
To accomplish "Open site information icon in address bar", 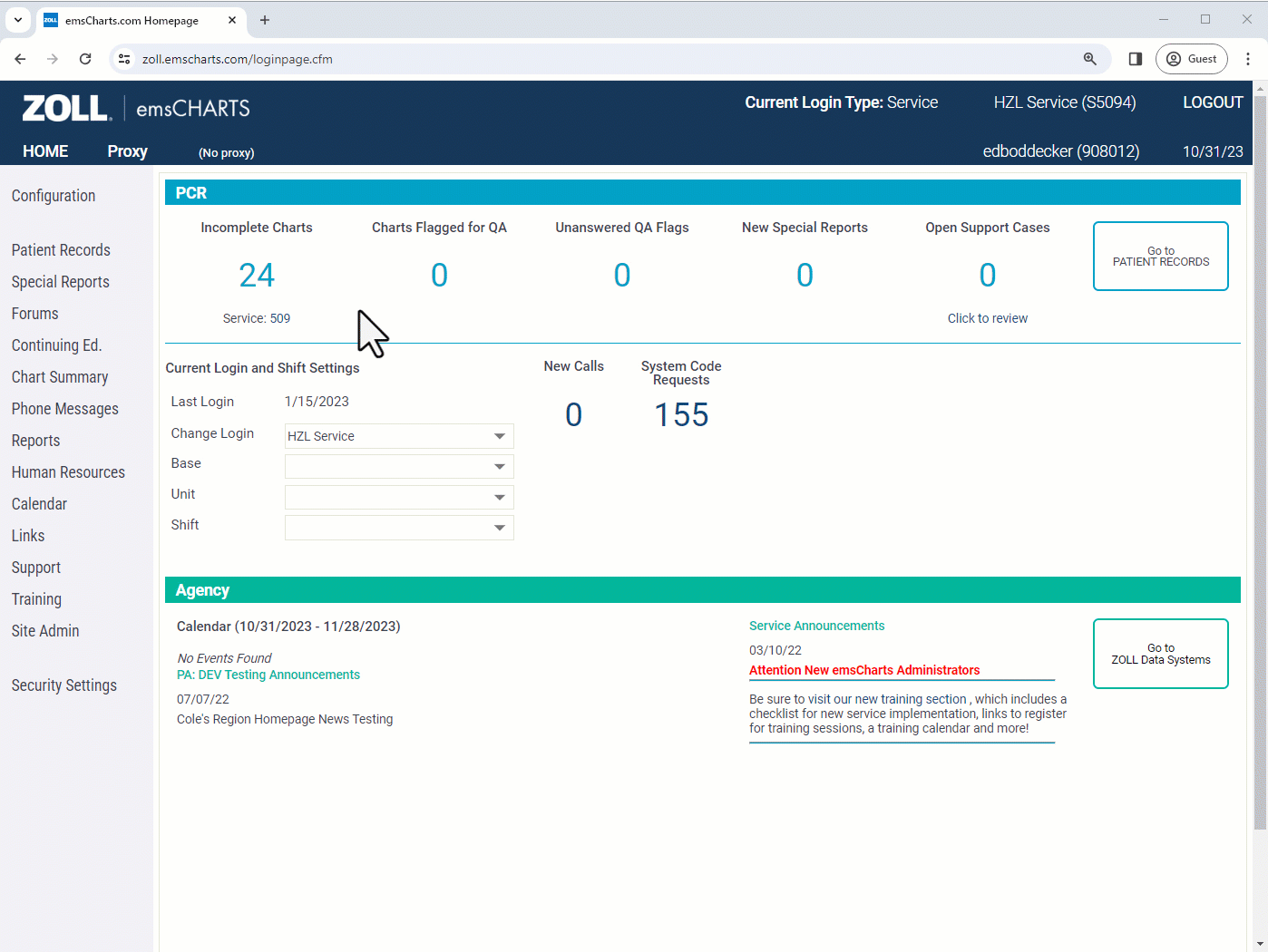I will tap(124, 59).
